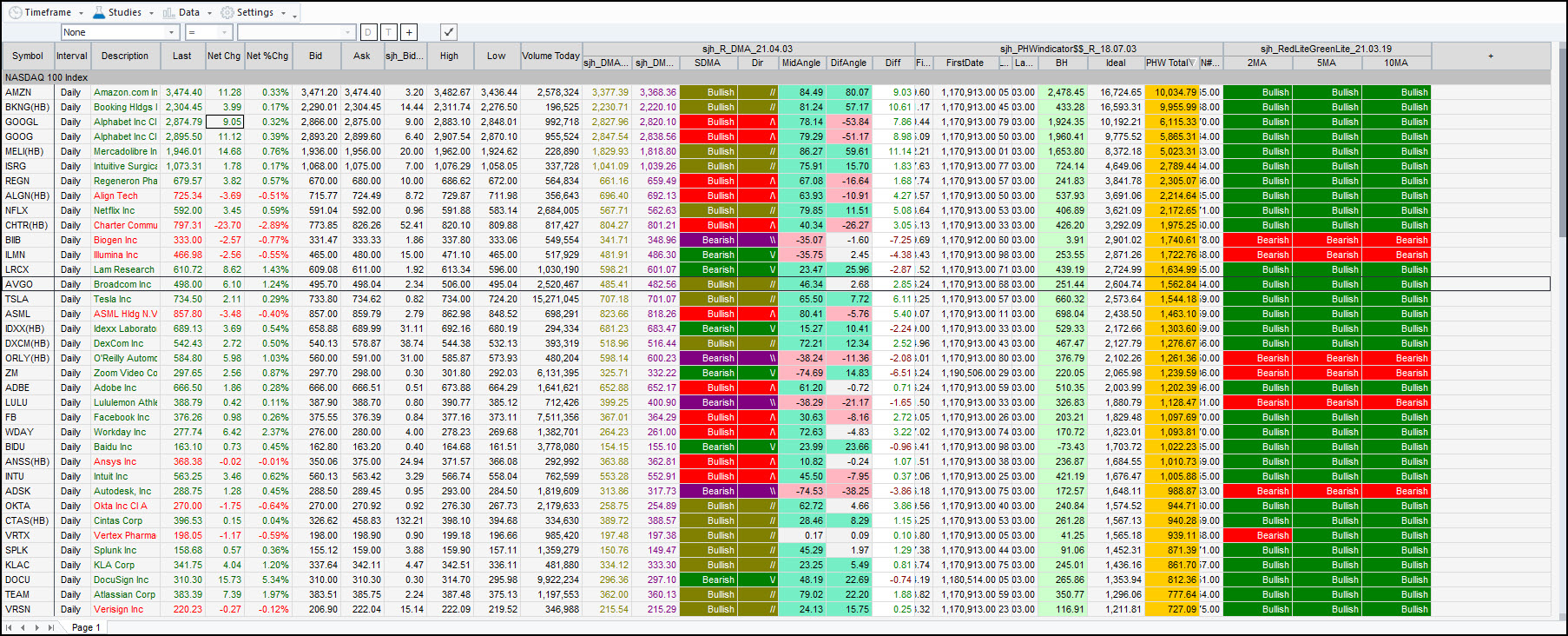Click the 10MA sub-column header
This screenshot has width=1568, height=636.
[x=1396, y=63]
